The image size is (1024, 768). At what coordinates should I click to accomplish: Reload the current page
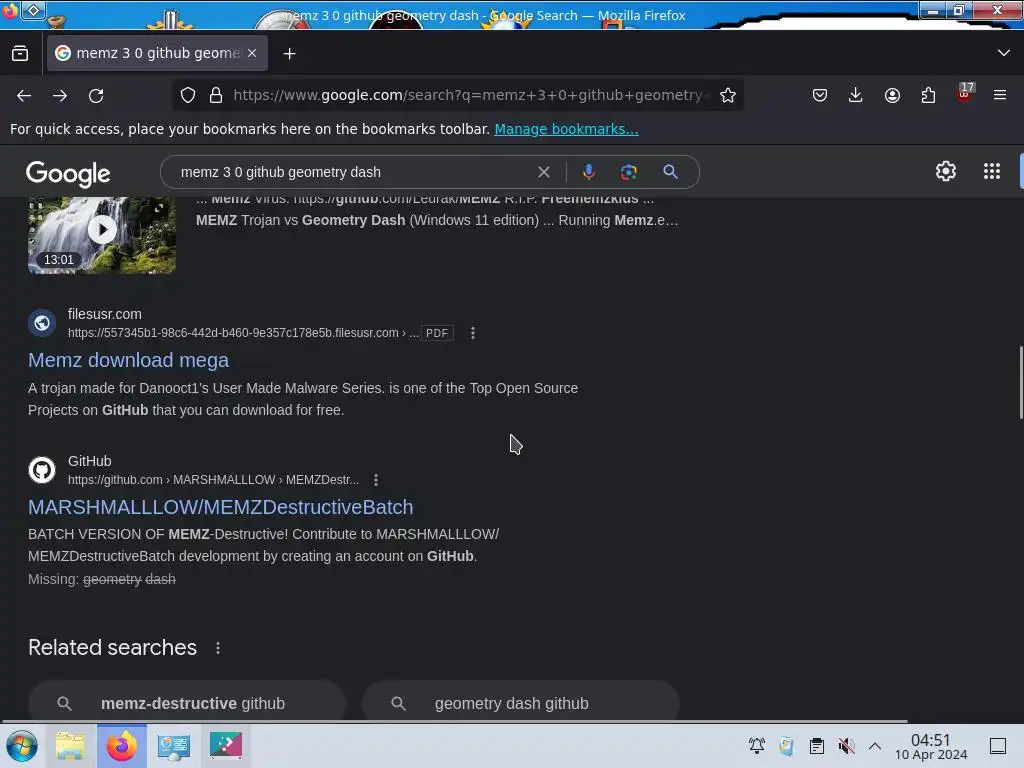[96, 95]
